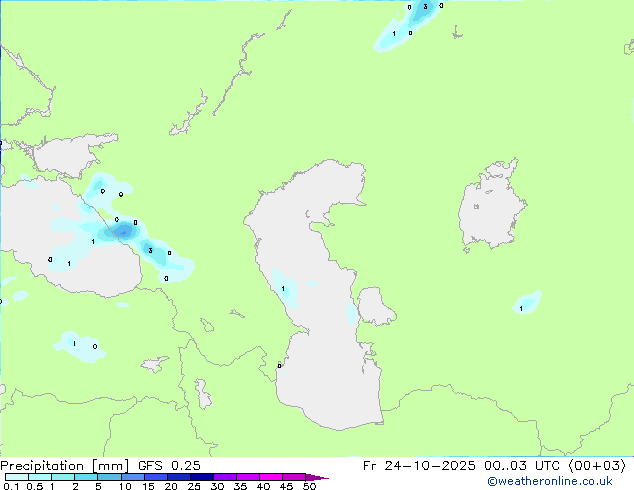Click the '00..03 UTC (00+03)' time label

555,466
